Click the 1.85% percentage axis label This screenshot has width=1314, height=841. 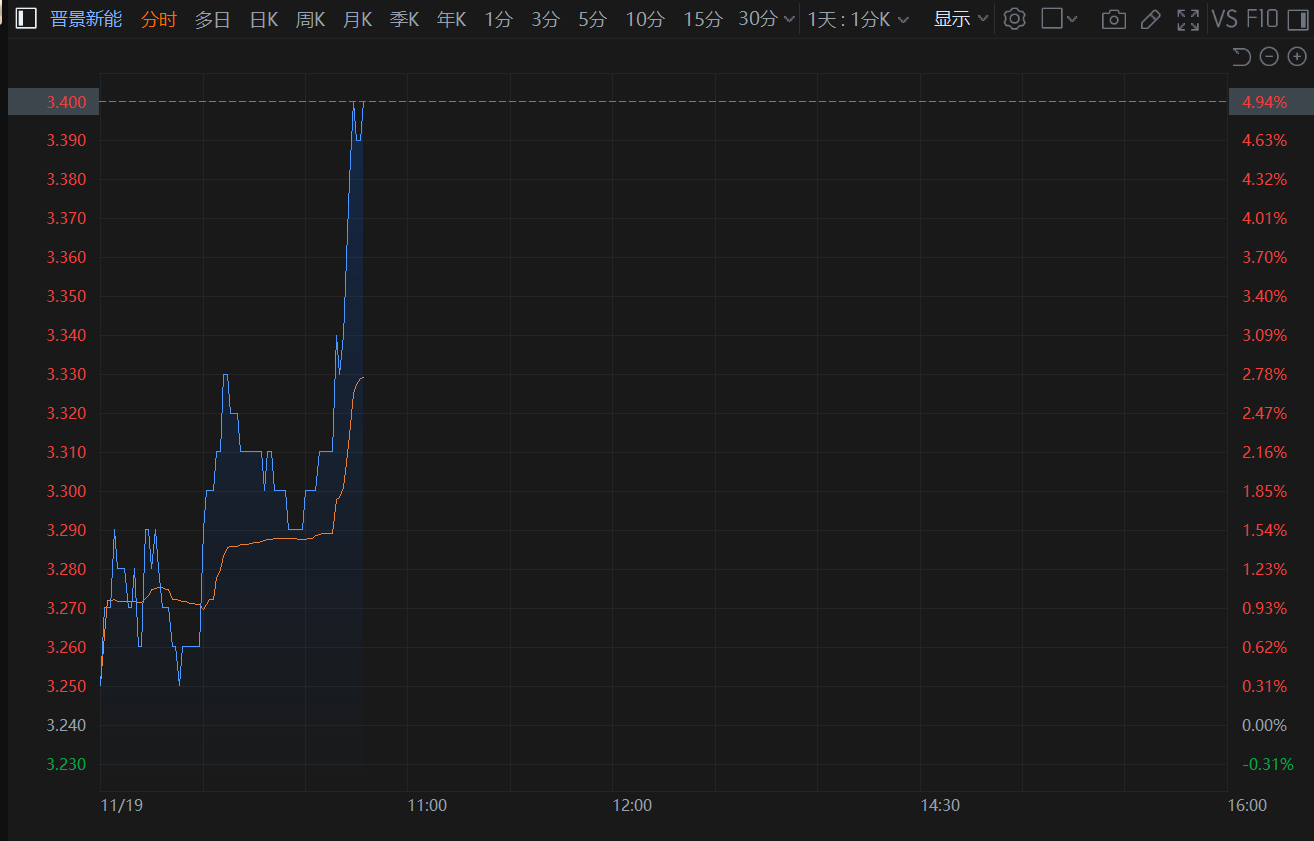click(1264, 492)
